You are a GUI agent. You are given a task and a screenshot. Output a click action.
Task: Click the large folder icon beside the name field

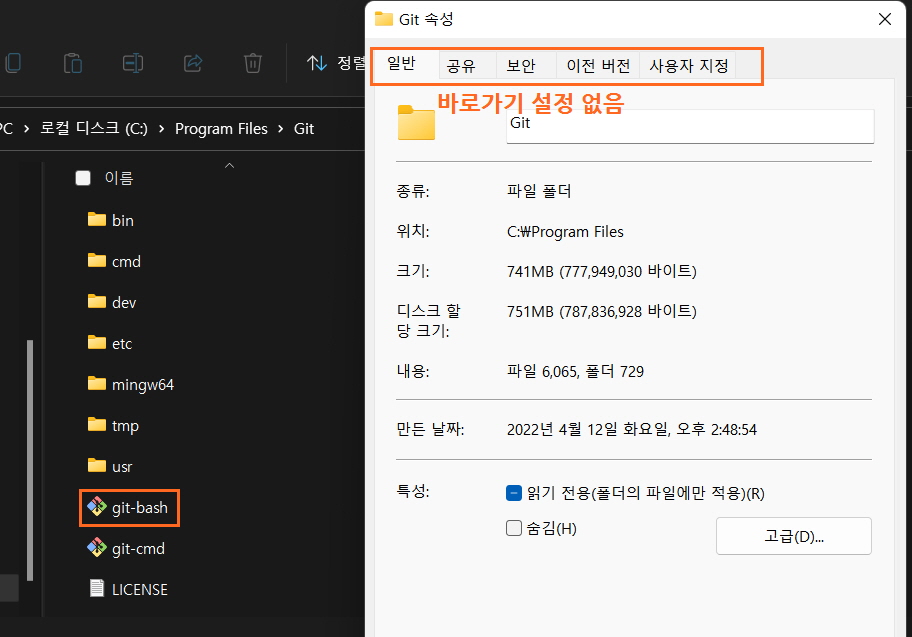[x=416, y=122]
